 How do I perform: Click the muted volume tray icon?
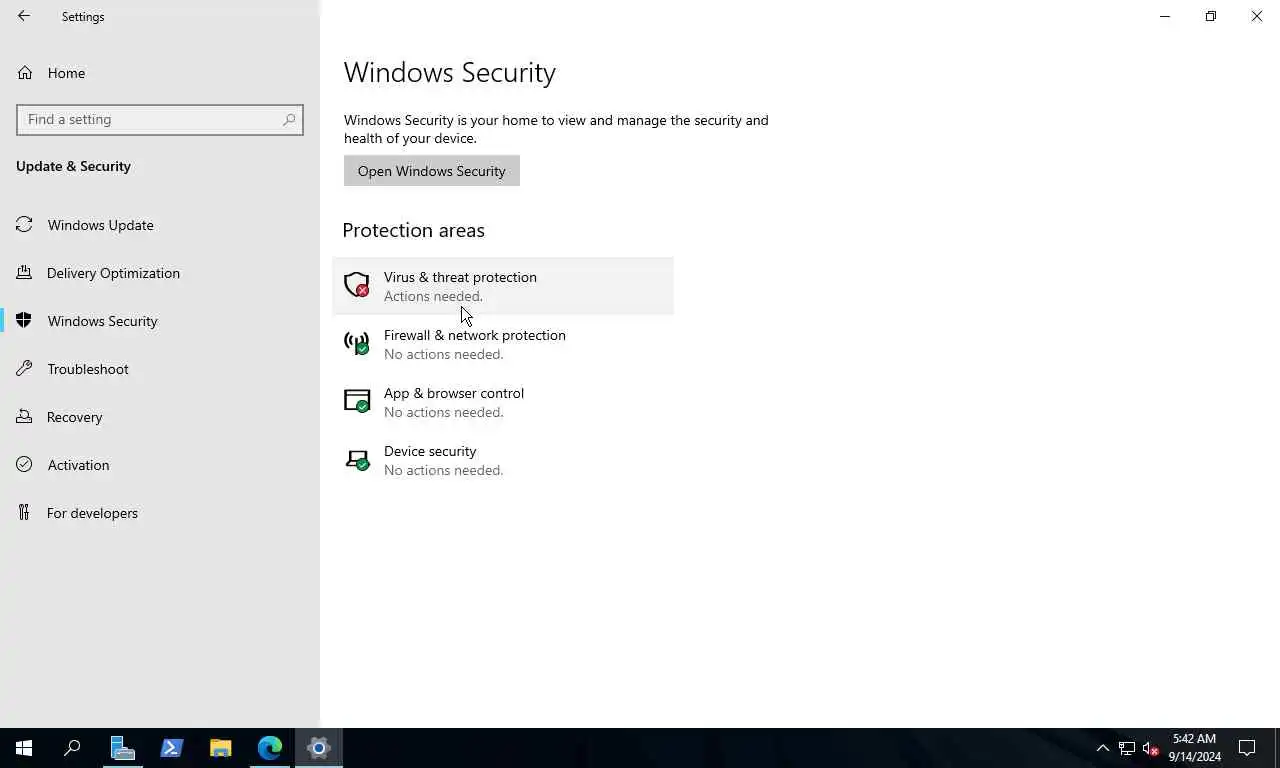coord(1151,748)
